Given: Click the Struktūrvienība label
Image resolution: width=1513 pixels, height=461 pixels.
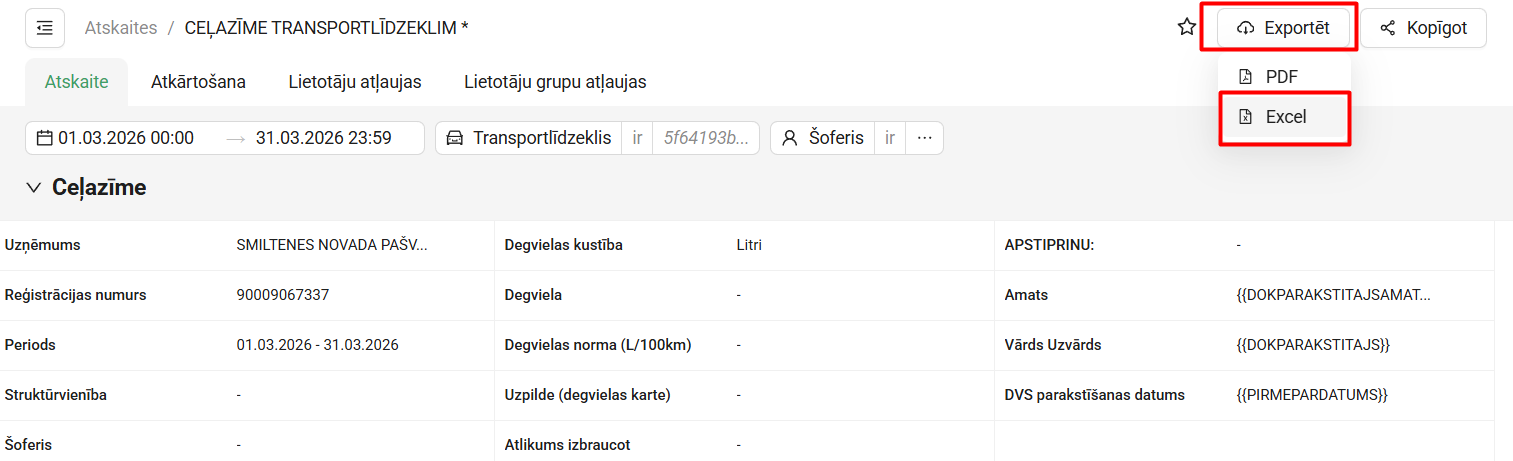Looking at the screenshot, I should (56, 395).
